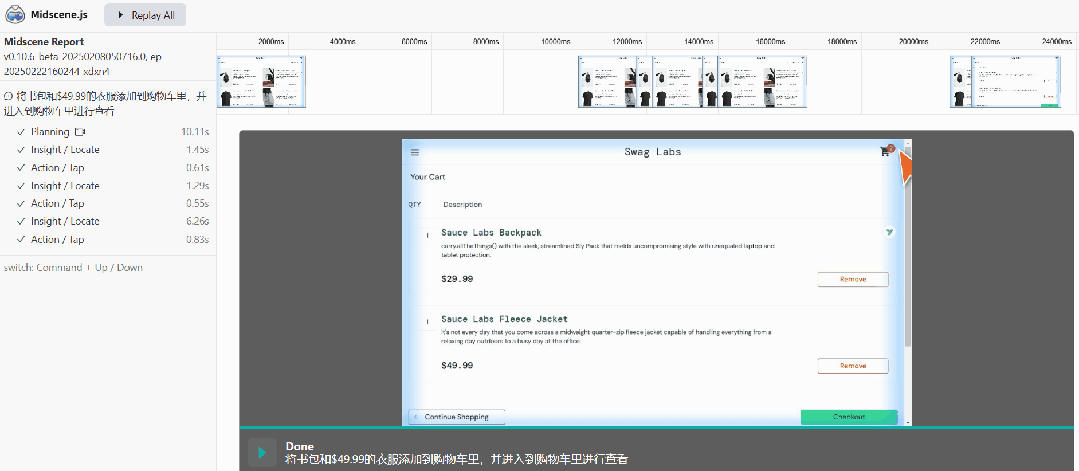Click the quantity box for Sauce Labs Backpack
This screenshot has height=471, width=1079.
coord(427,235)
